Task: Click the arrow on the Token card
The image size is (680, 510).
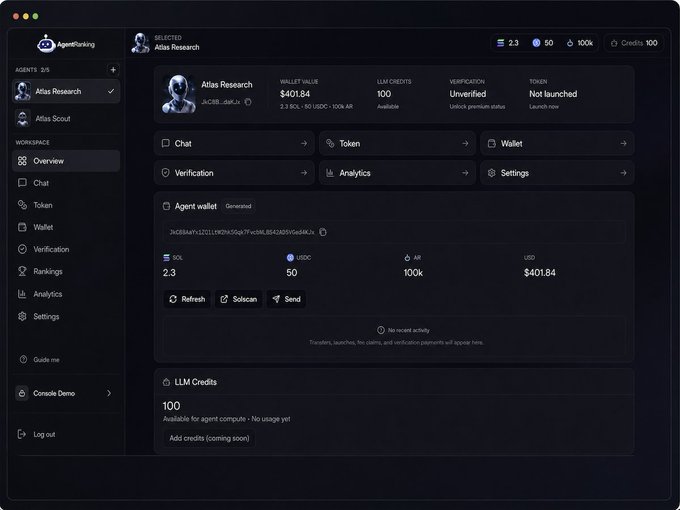Action: pos(465,144)
